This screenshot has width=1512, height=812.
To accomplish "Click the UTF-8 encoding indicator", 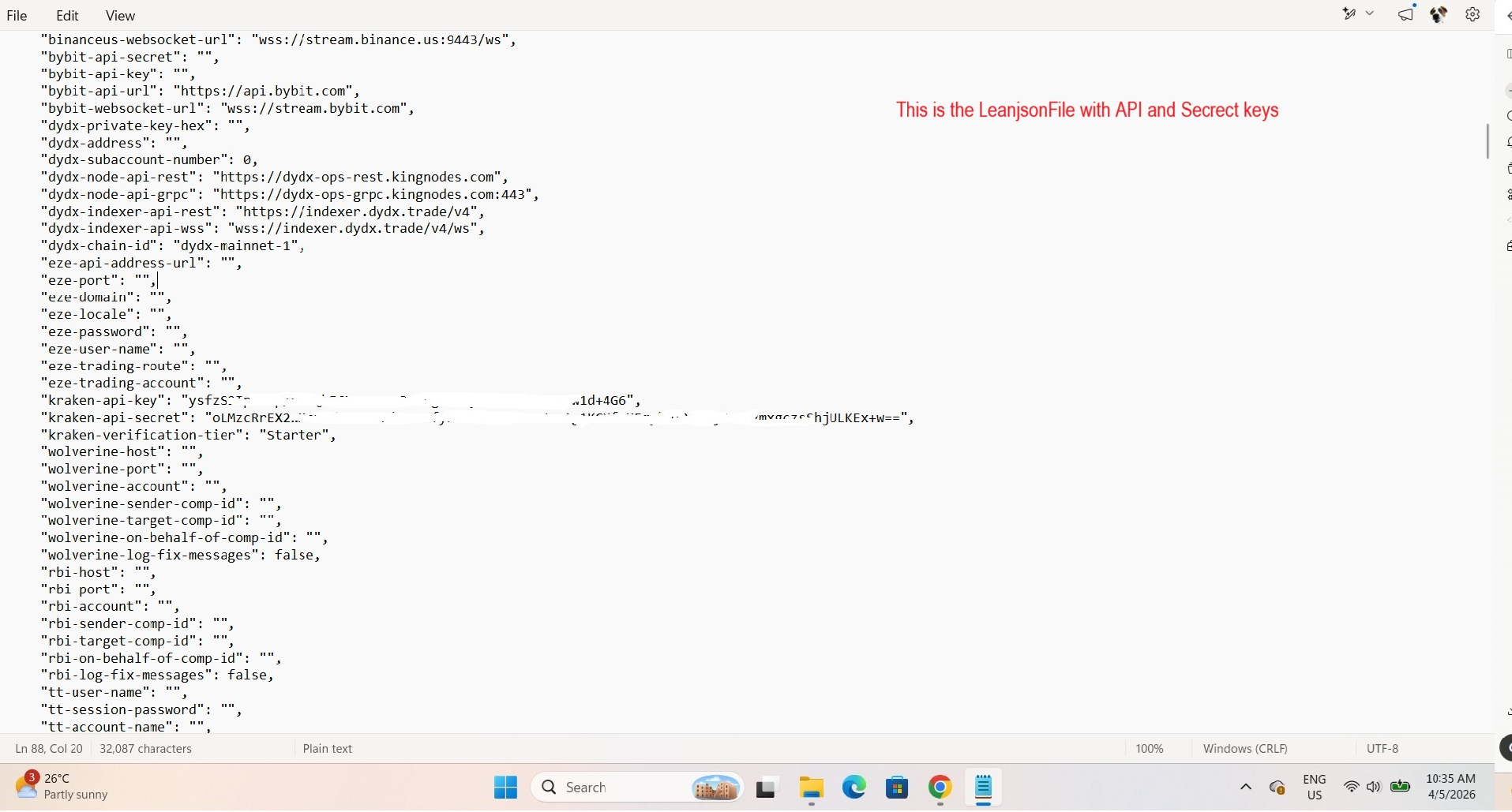I will pyautogui.click(x=1383, y=749).
